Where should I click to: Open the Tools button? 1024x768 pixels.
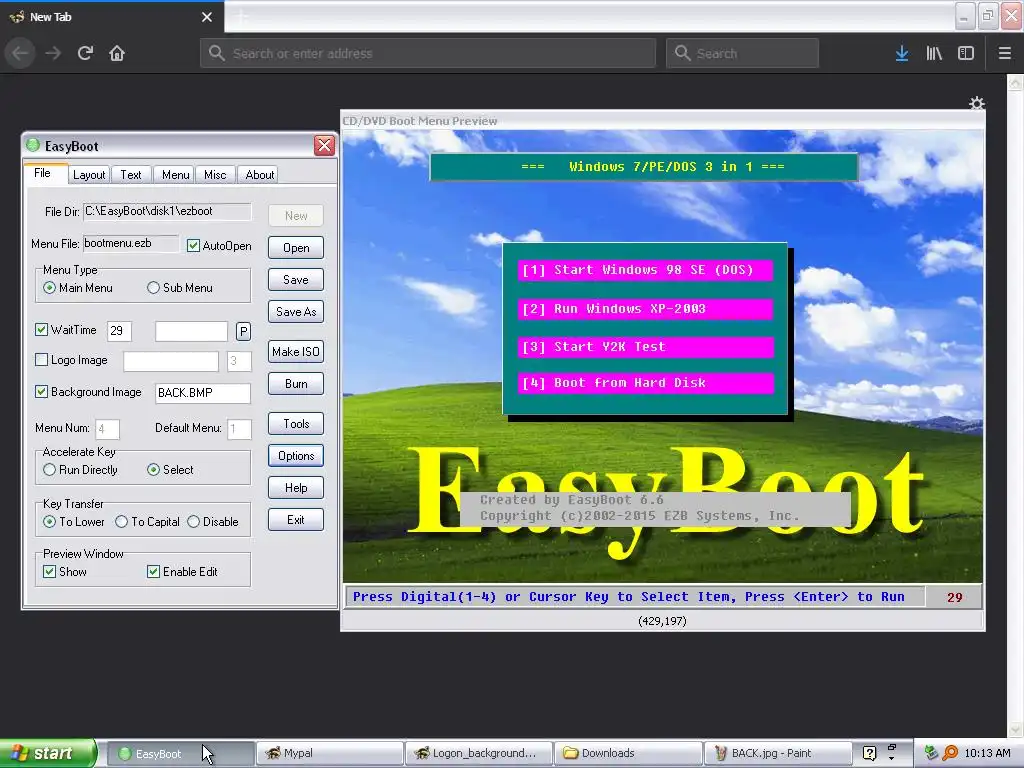296,424
